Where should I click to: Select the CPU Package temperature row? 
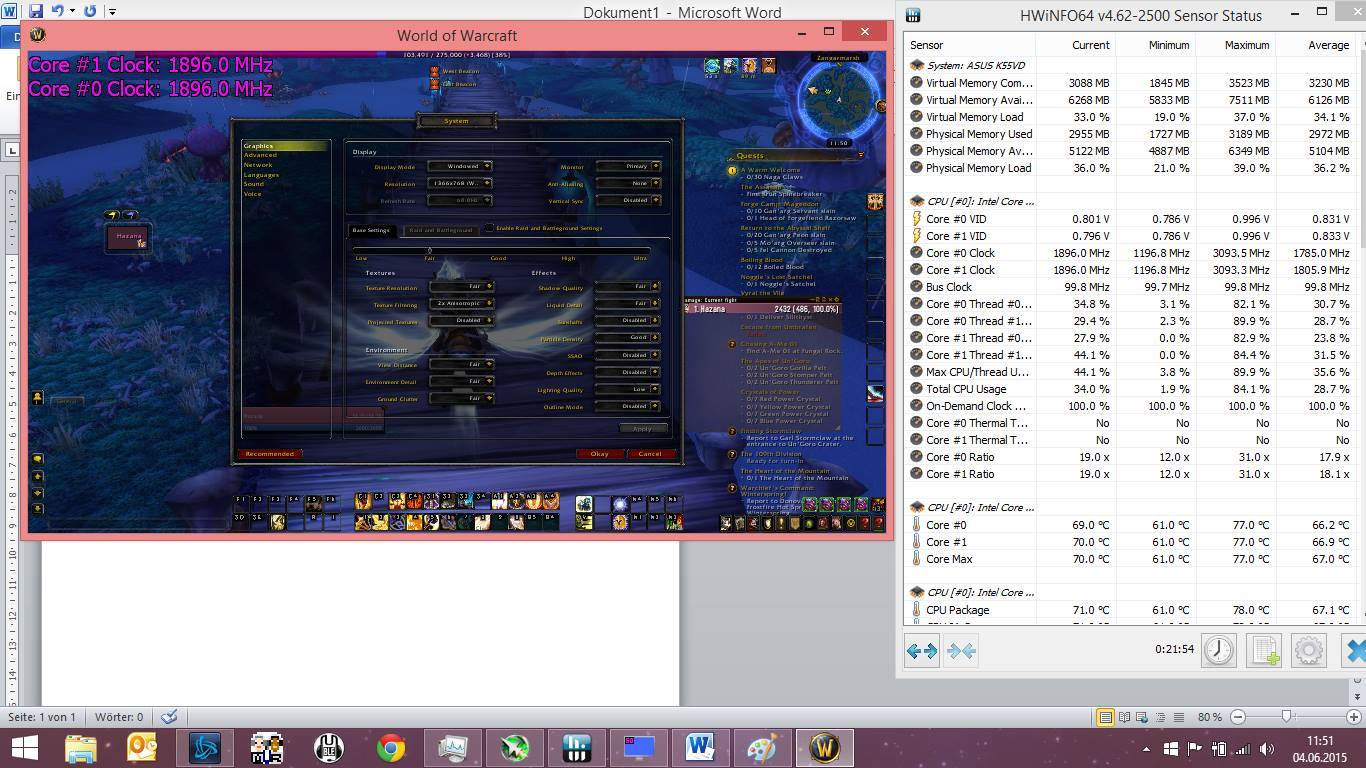1130,610
